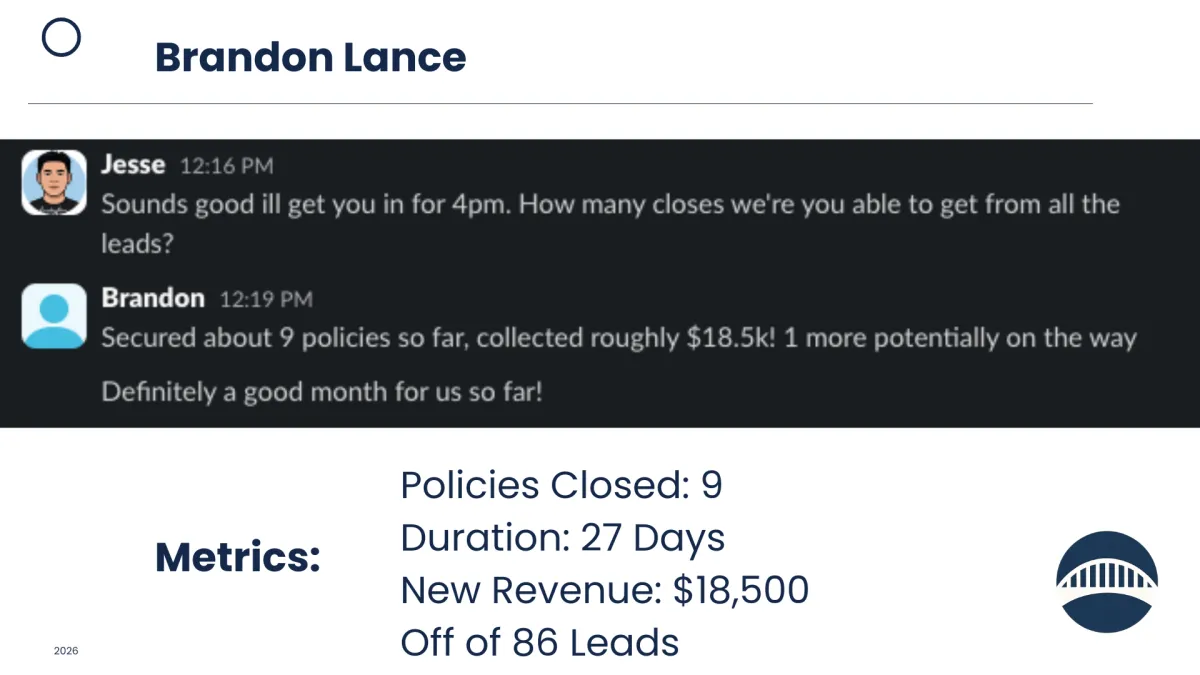
Task: Click the word 'leads?' in Jesse's message
Action: tap(131, 244)
